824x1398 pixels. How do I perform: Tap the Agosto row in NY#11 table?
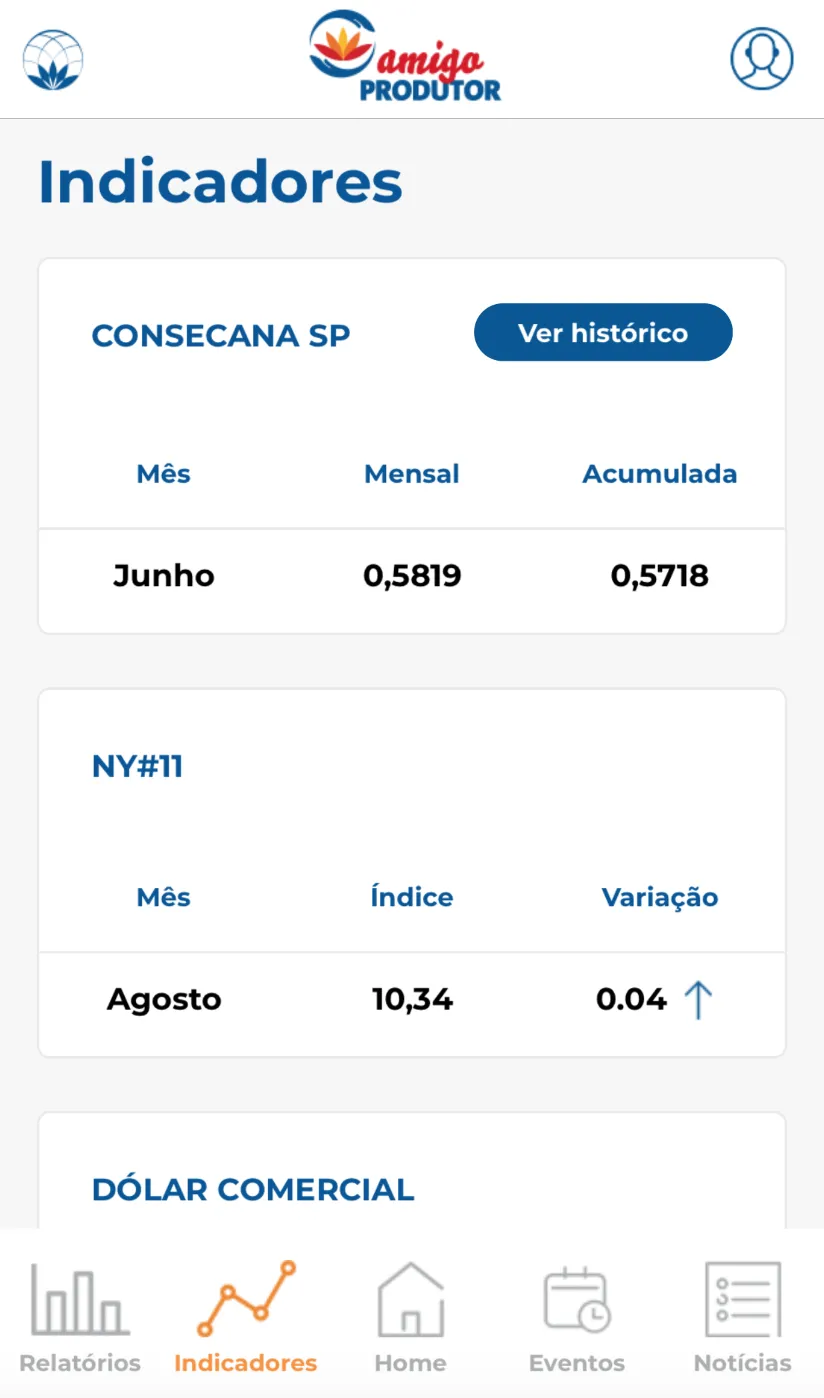[412, 999]
